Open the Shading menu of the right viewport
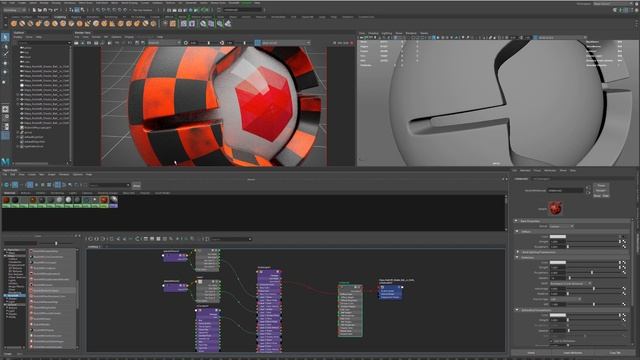The image size is (640, 360). 373,33
